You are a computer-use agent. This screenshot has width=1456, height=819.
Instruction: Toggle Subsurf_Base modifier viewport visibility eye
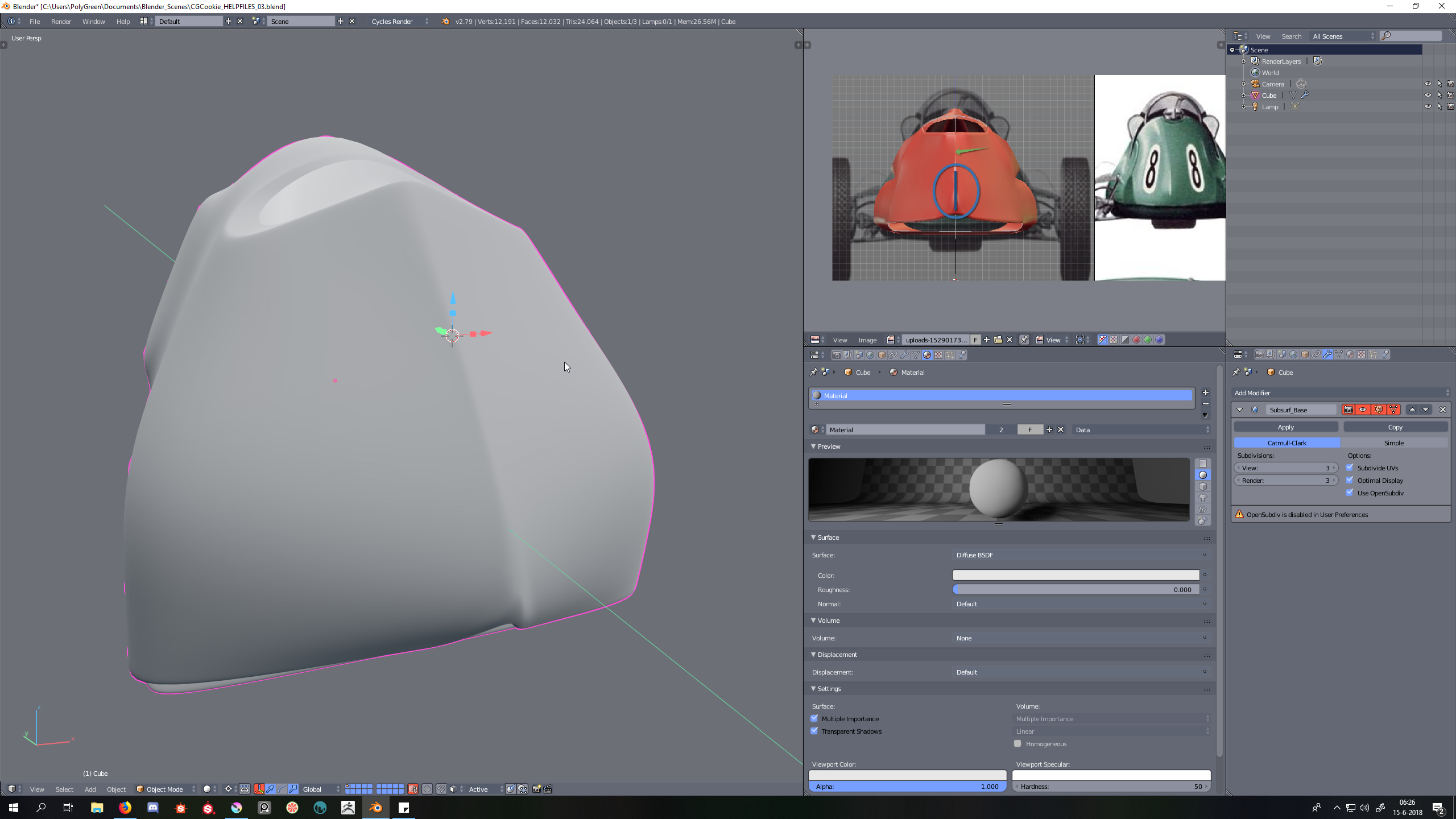(1363, 409)
